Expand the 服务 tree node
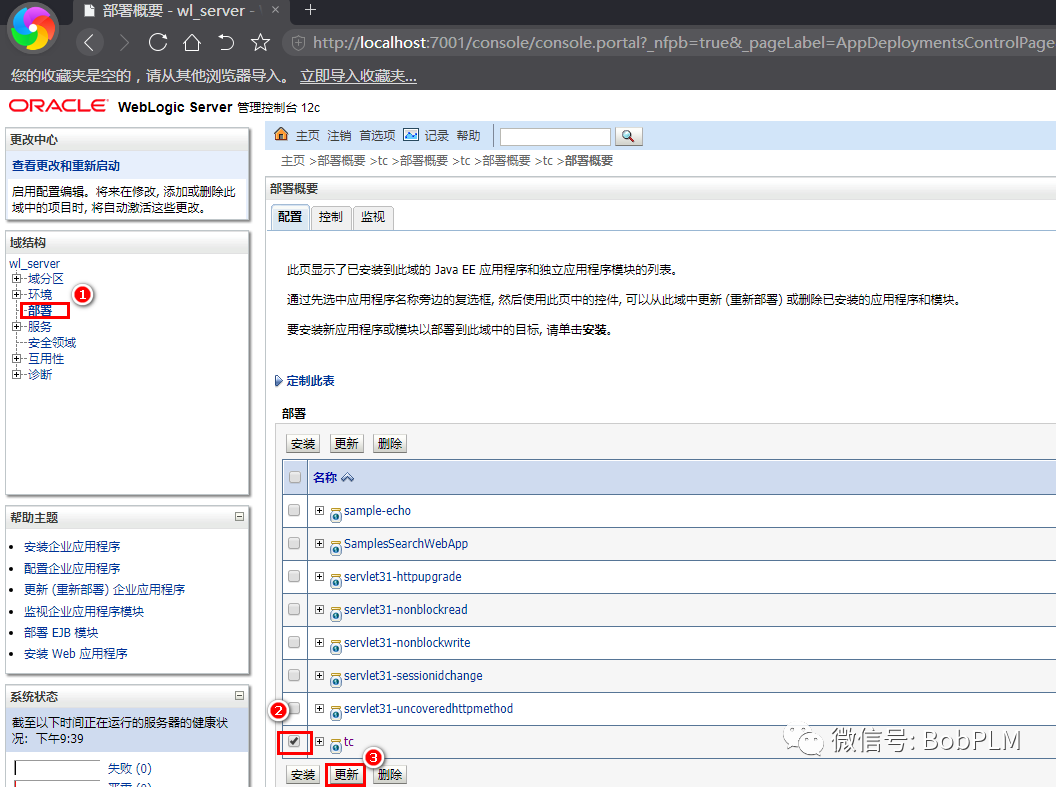Image resolution: width=1056 pixels, height=787 pixels. click(x=16, y=327)
